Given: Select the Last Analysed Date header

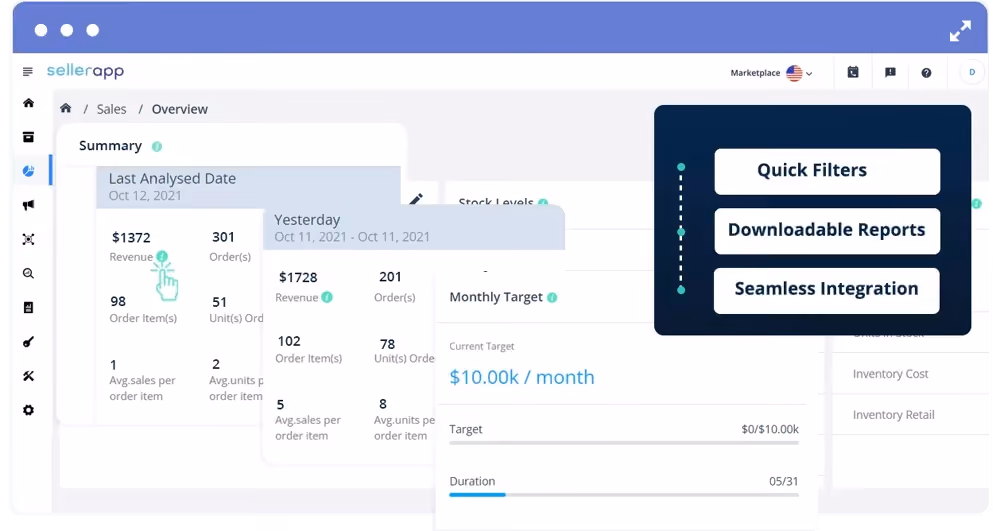Looking at the screenshot, I should click(248, 187).
